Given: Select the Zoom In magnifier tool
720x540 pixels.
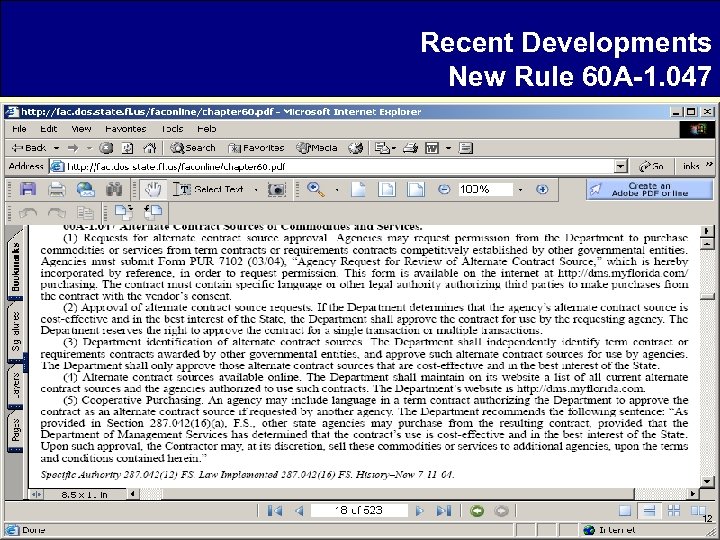Looking at the screenshot, I should coord(316,189).
